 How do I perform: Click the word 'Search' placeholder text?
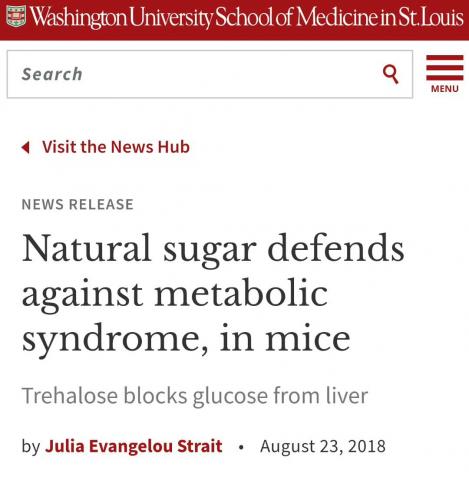52,74
